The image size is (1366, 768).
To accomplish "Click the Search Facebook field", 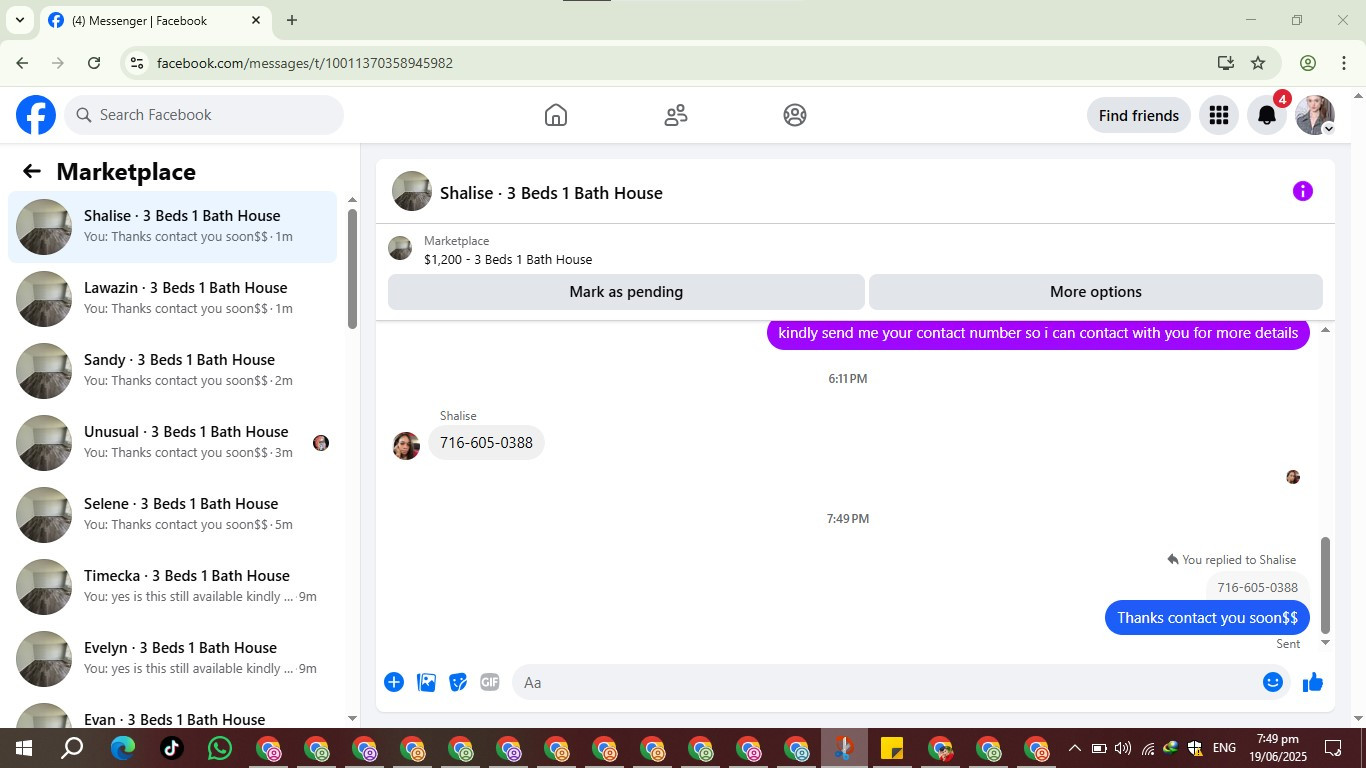I will [x=204, y=115].
